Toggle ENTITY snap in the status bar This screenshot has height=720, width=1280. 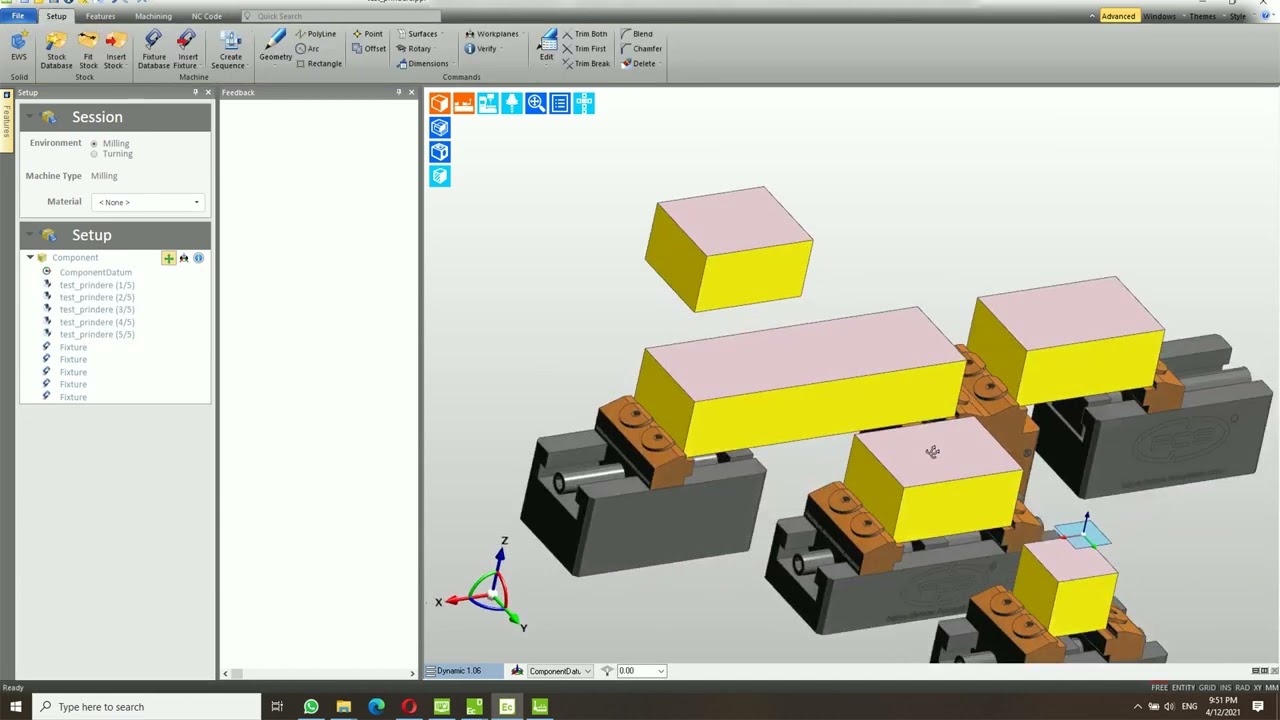[x=1183, y=687]
